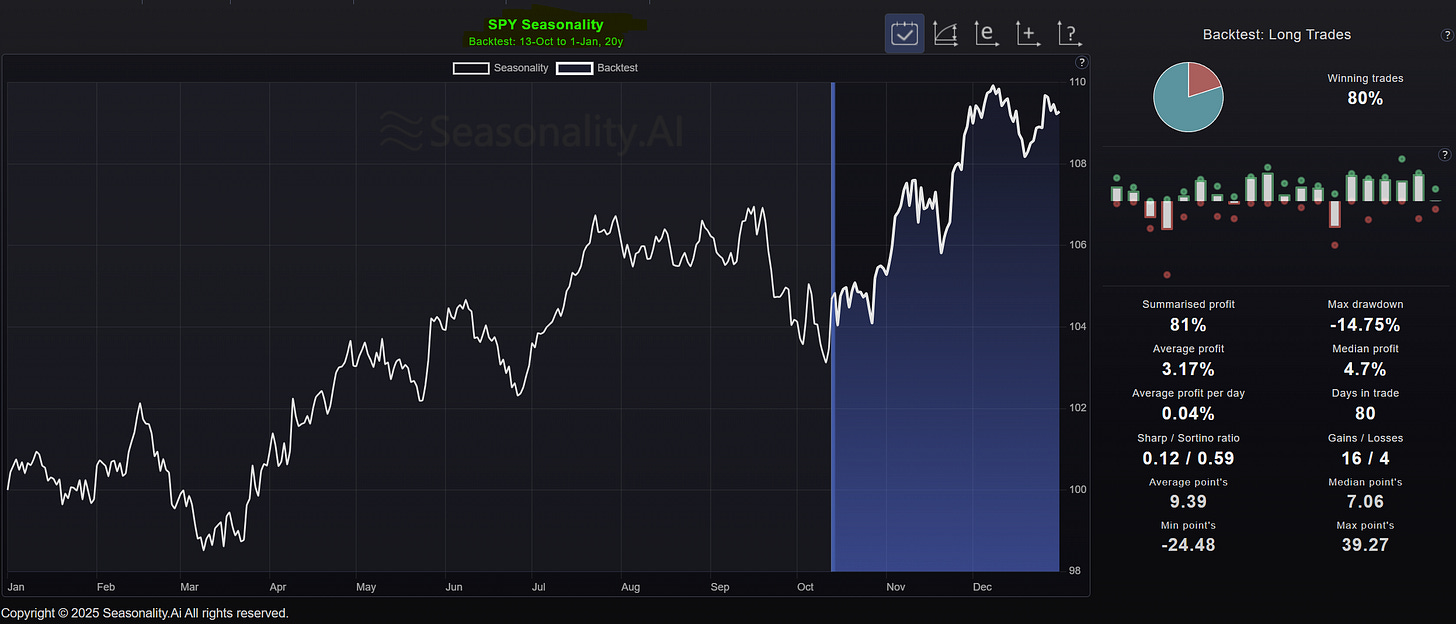
Task: Open the question-mark axis chart tool
Action: [1069, 34]
